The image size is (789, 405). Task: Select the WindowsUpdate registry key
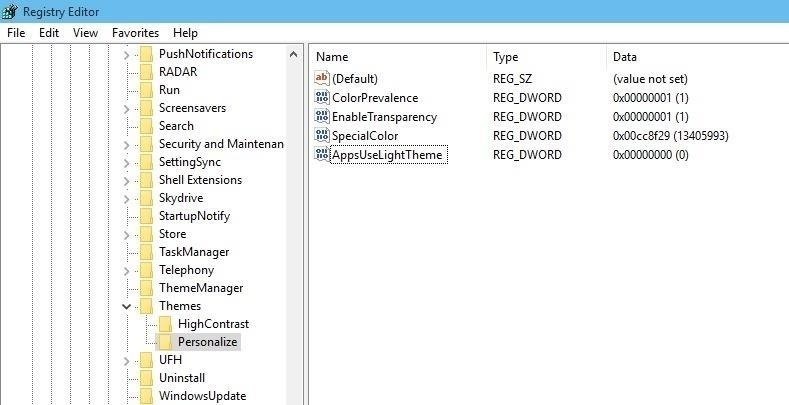pos(201,396)
